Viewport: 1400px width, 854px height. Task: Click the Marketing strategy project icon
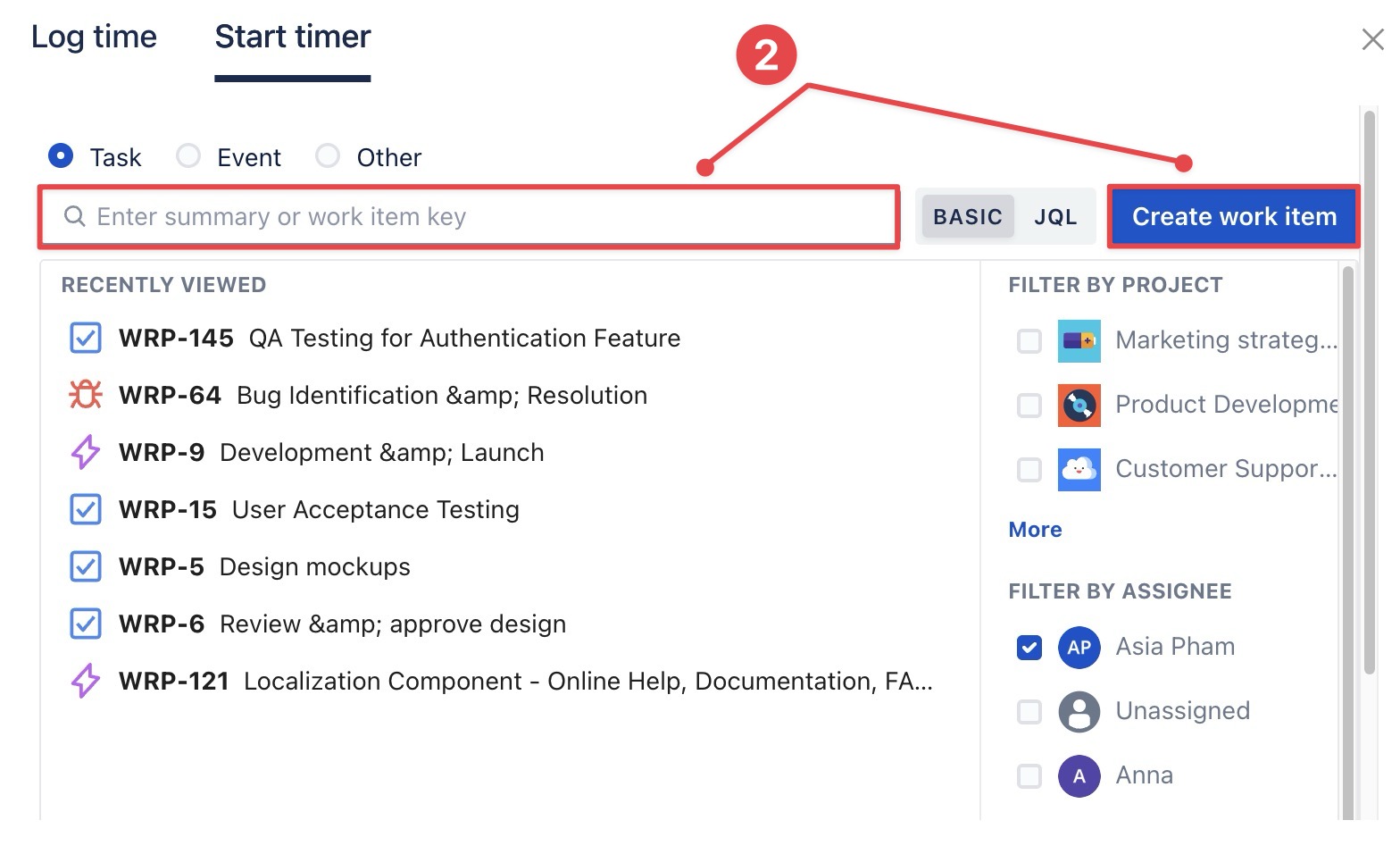point(1079,340)
